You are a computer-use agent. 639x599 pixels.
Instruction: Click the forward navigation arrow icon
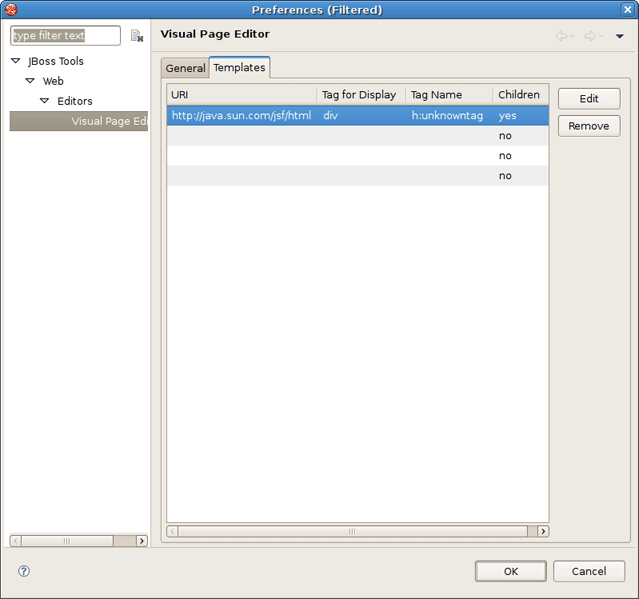pos(590,36)
